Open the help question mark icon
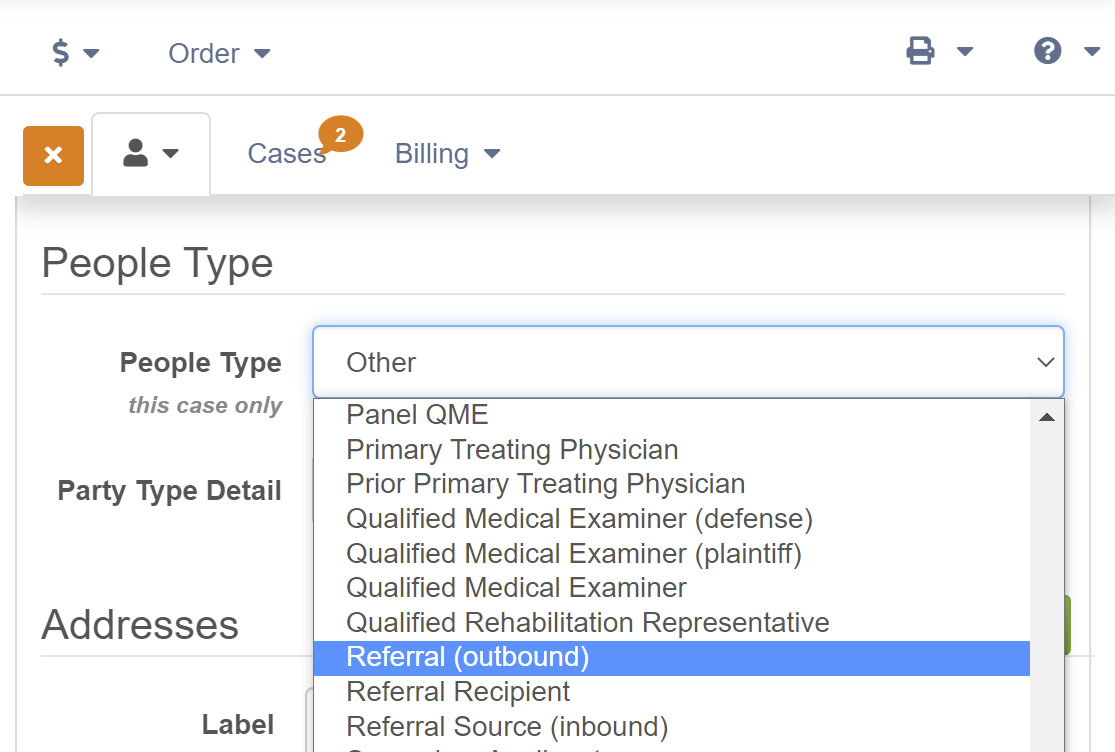Screen dimensions: 1115x752 (1047, 51)
